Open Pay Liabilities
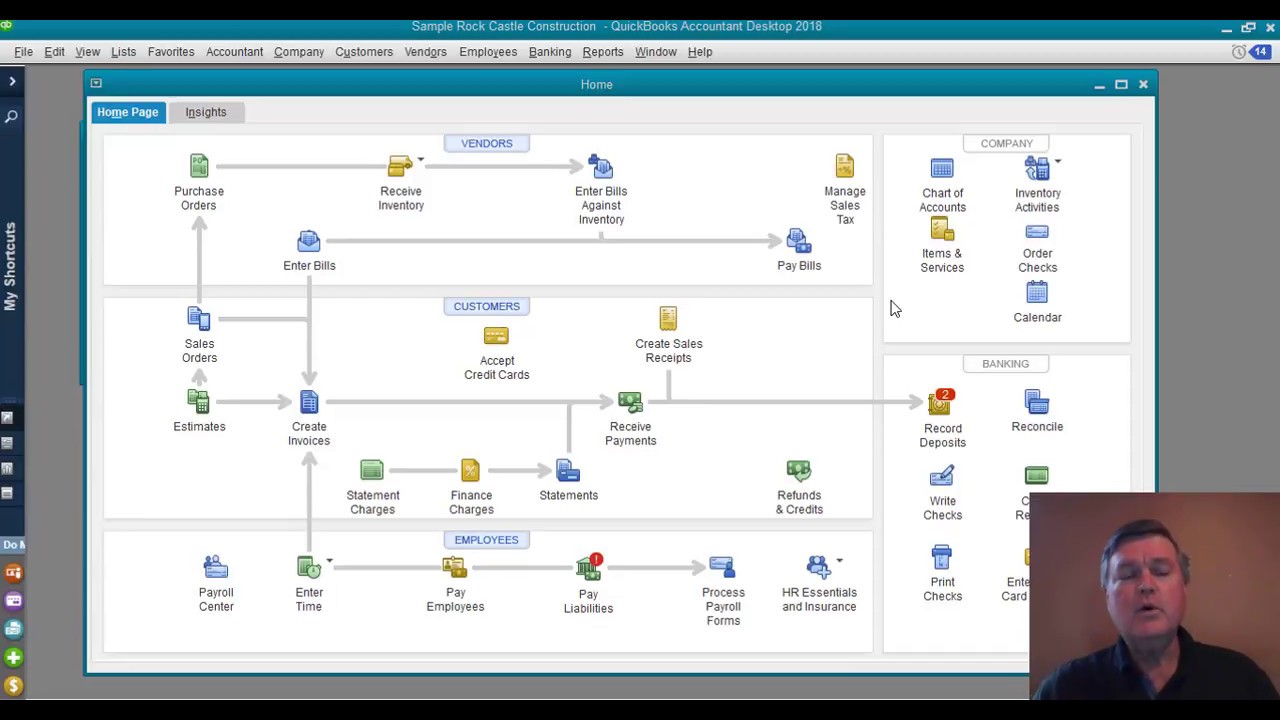 (588, 568)
